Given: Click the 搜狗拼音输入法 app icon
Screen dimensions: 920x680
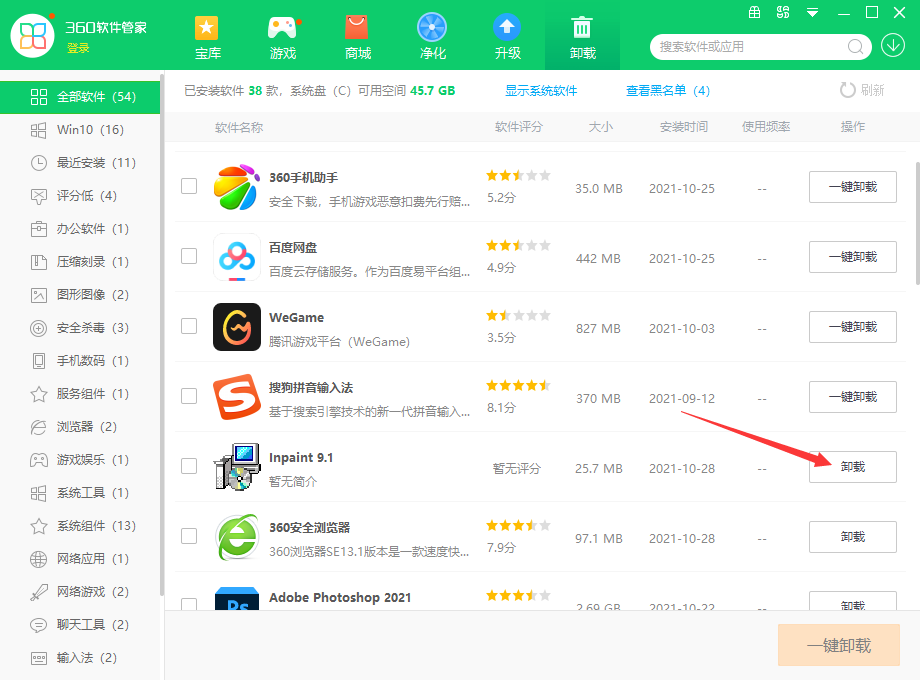Looking at the screenshot, I should click(x=237, y=397).
